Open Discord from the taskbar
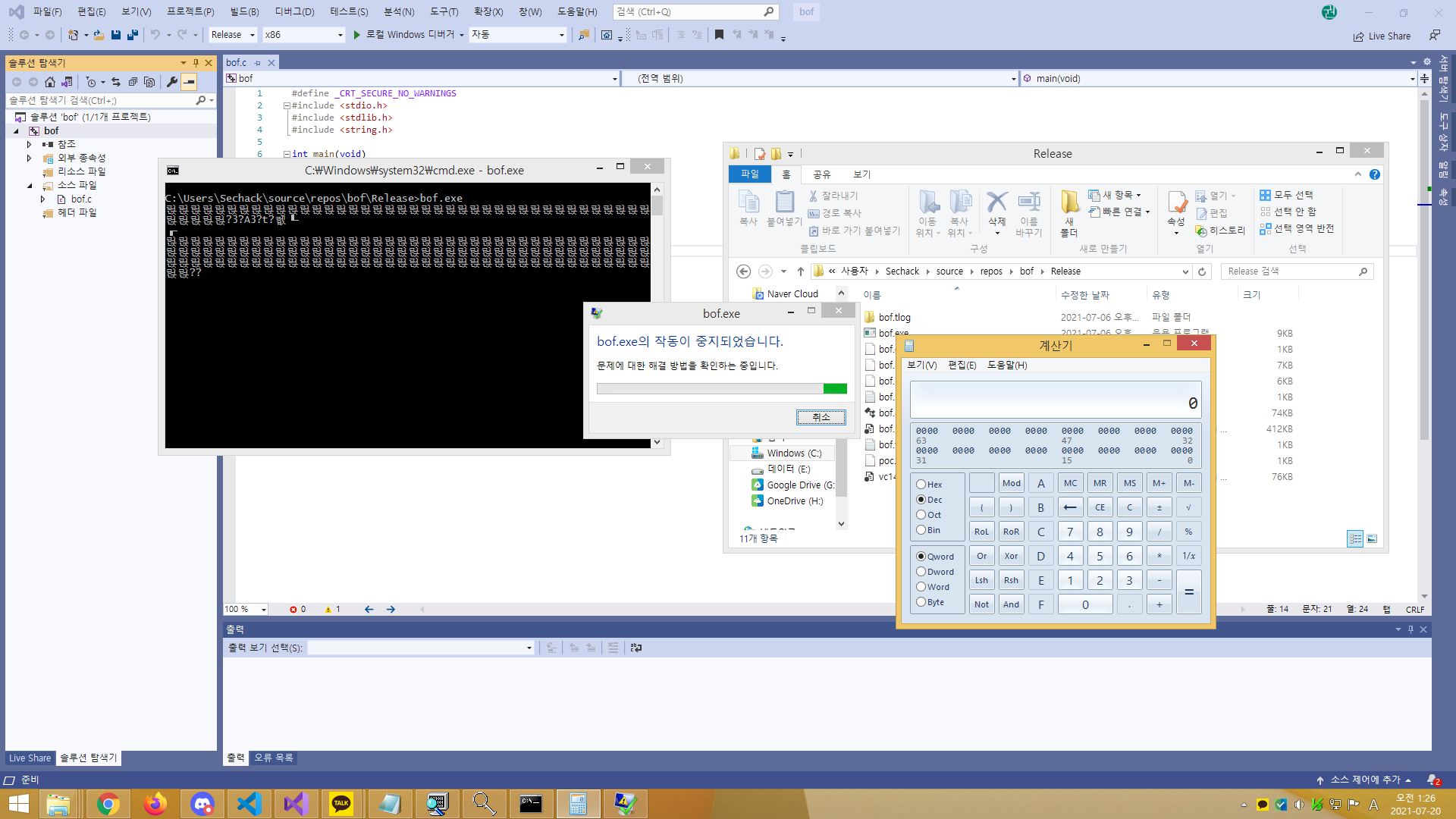The width and height of the screenshot is (1456, 819). point(202,804)
